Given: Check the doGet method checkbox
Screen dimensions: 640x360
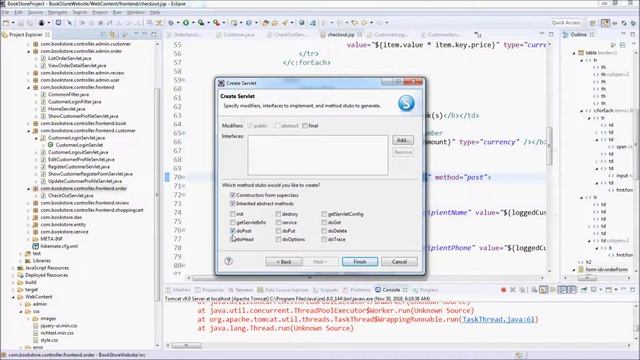Looking at the screenshot, I should [x=324, y=222].
